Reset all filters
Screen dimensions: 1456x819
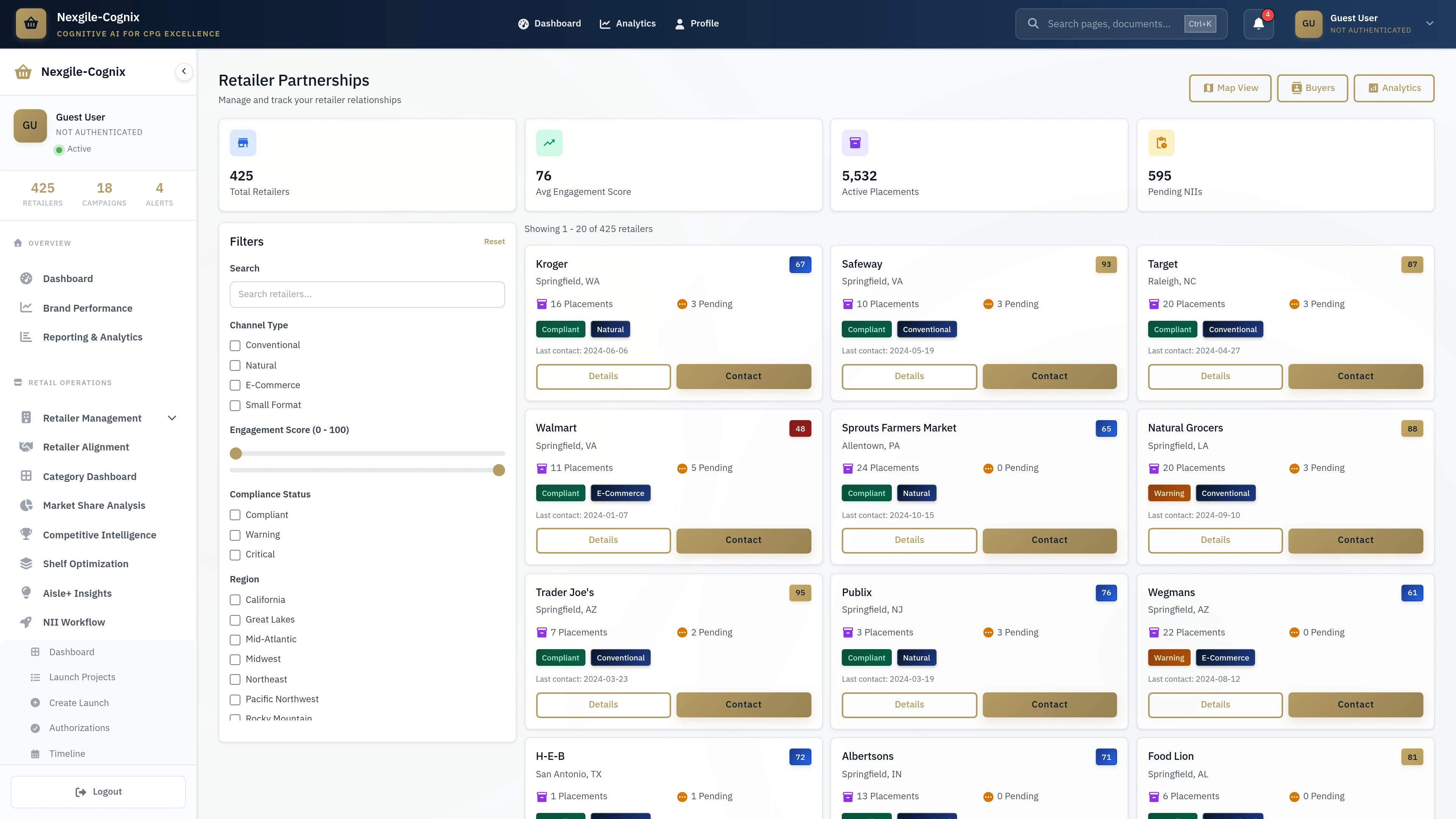[x=494, y=242]
